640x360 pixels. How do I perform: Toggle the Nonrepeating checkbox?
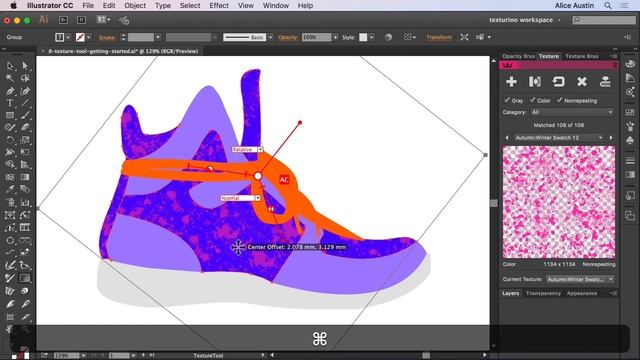point(560,100)
